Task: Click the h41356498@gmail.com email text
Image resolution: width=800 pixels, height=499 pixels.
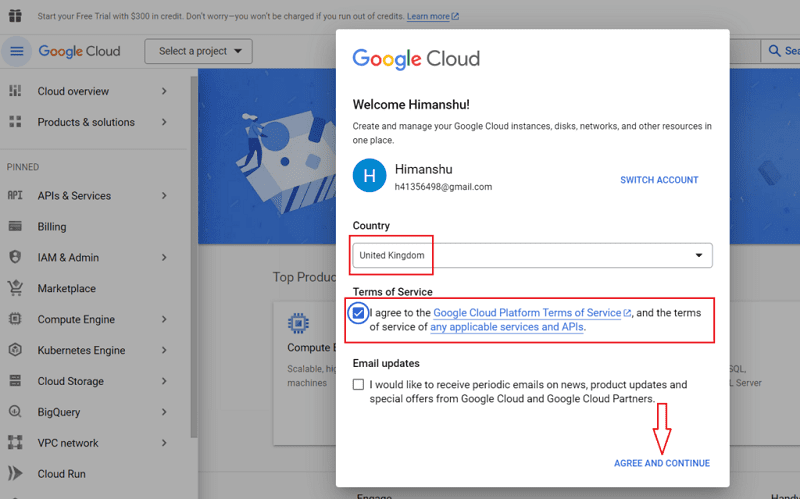Action: tap(443, 187)
